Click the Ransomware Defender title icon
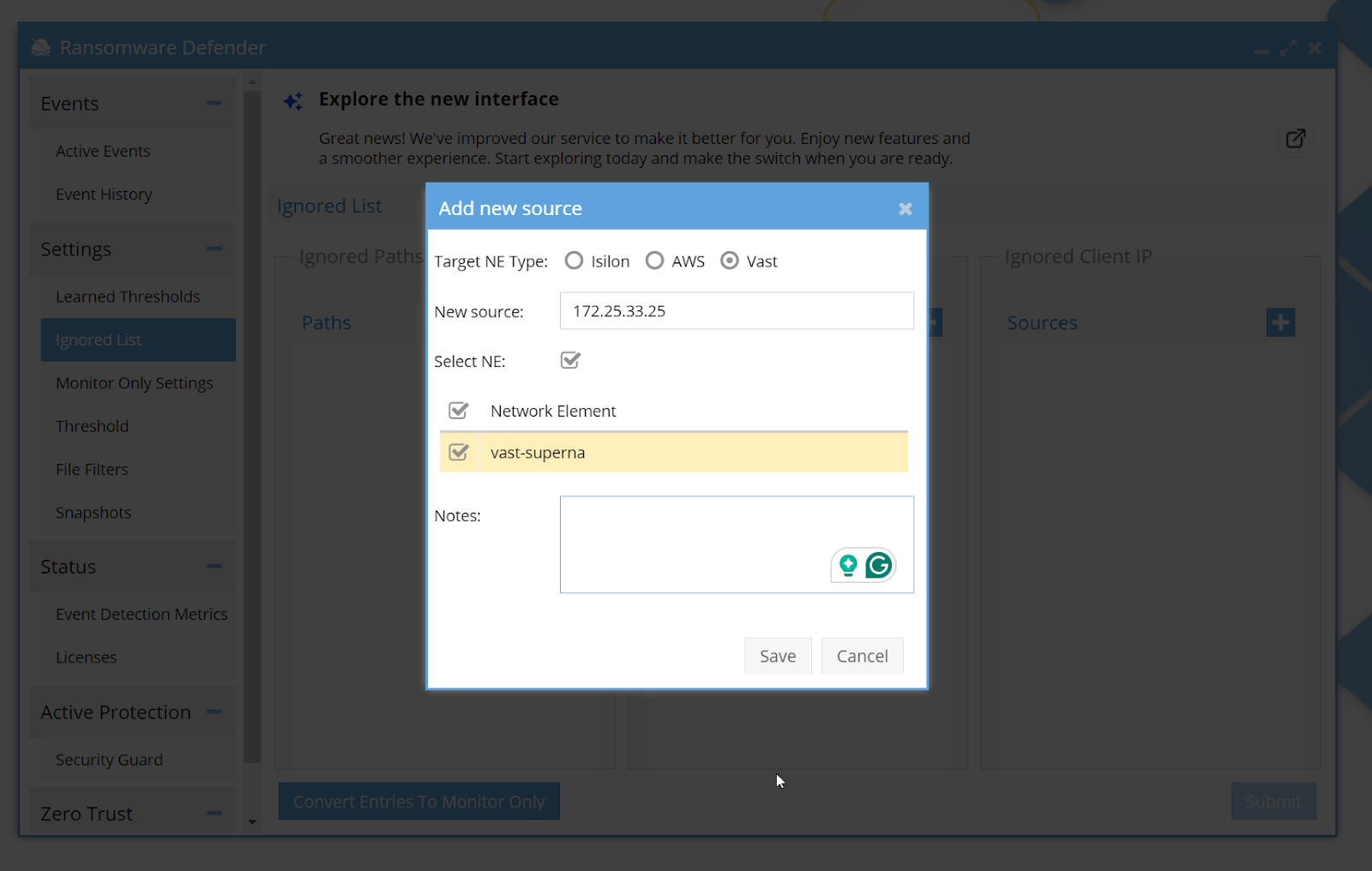Screen dimensions: 1372x871 40,47
